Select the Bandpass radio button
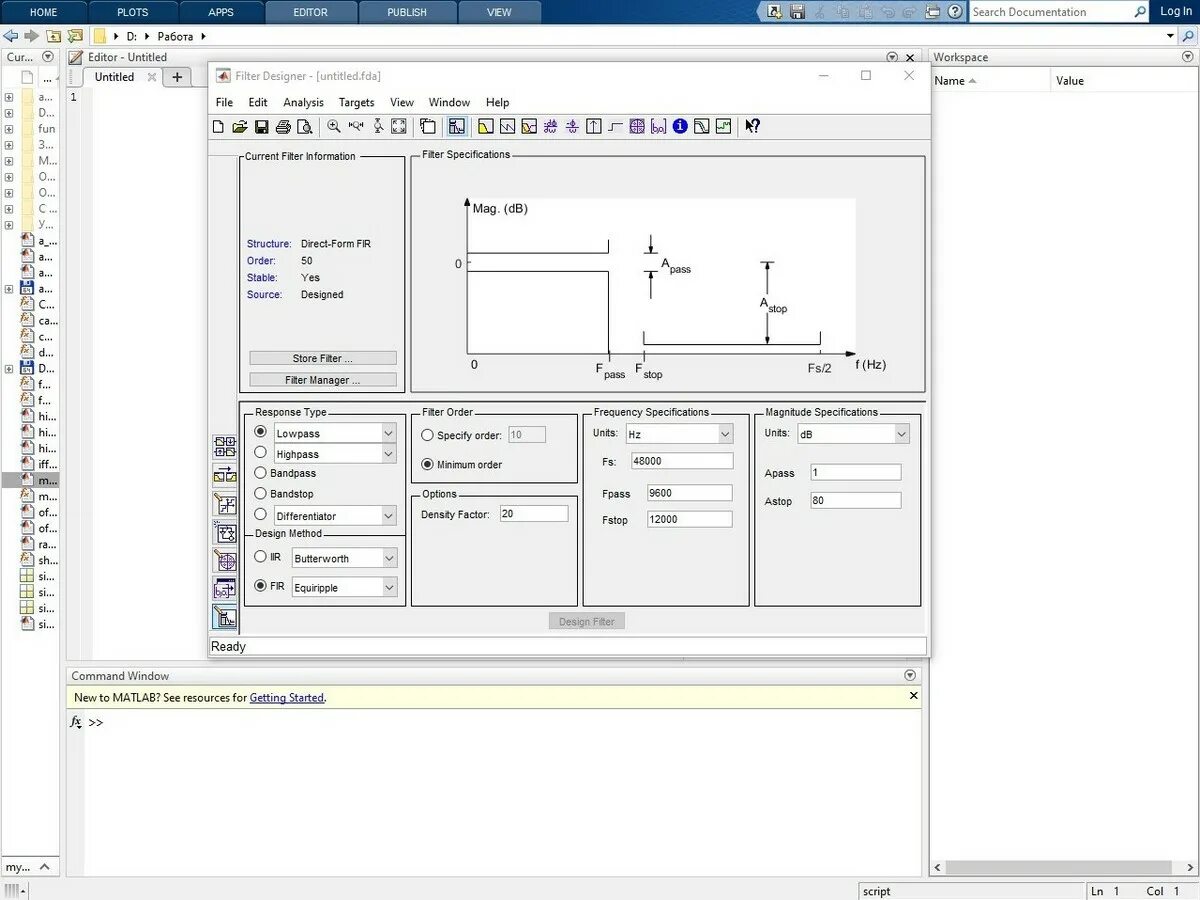Viewport: 1200px width, 900px height. 261,473
